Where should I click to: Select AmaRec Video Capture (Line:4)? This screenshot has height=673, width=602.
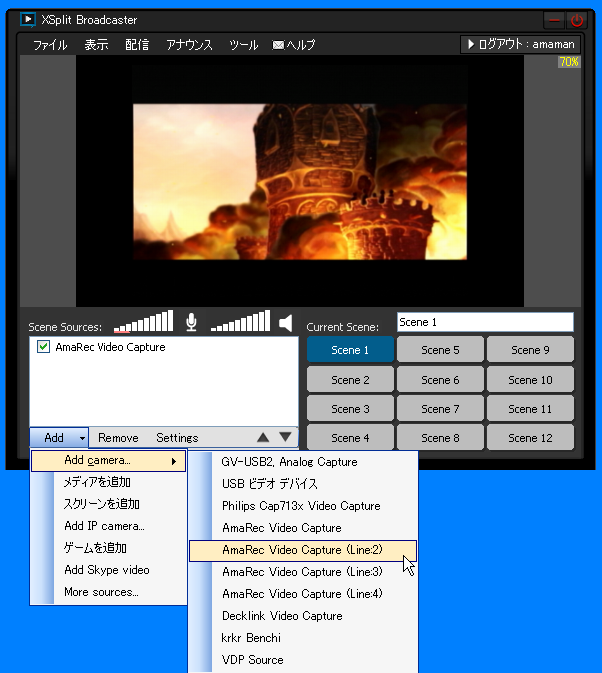pos(303,594)
